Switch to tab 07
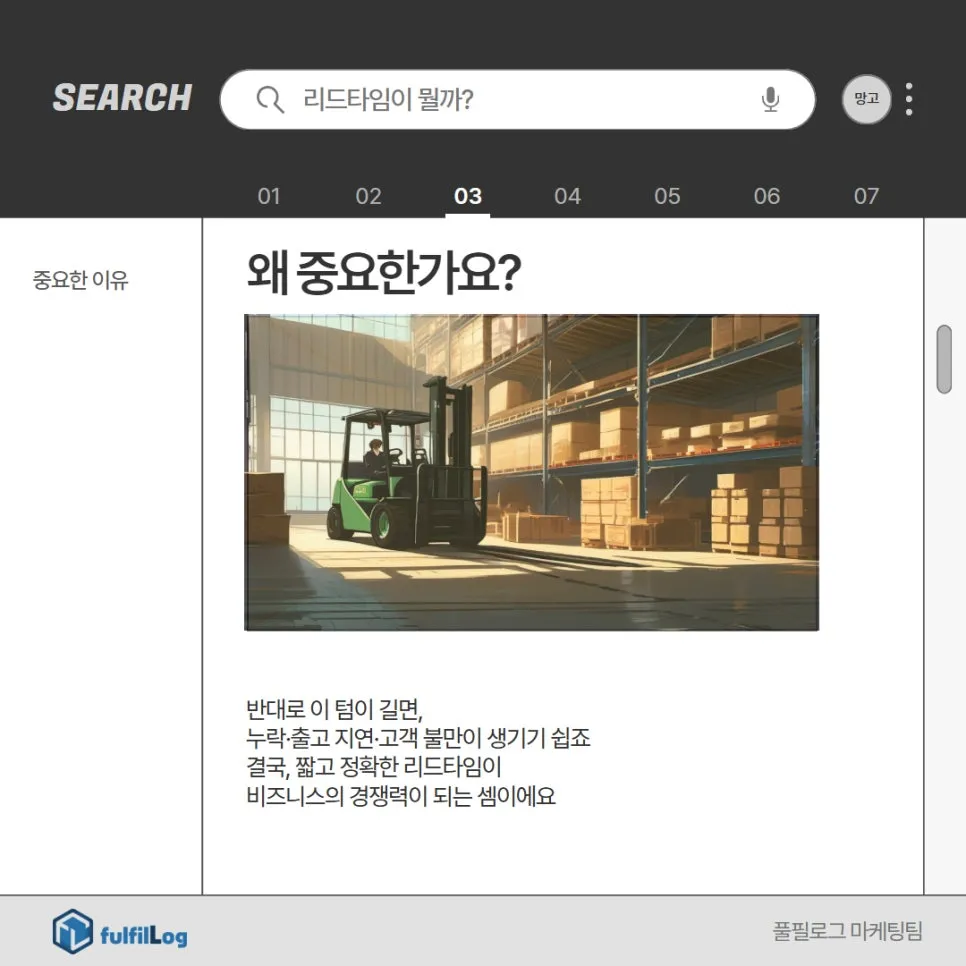This screenshot has width=966, height=966. pos(866,196)
